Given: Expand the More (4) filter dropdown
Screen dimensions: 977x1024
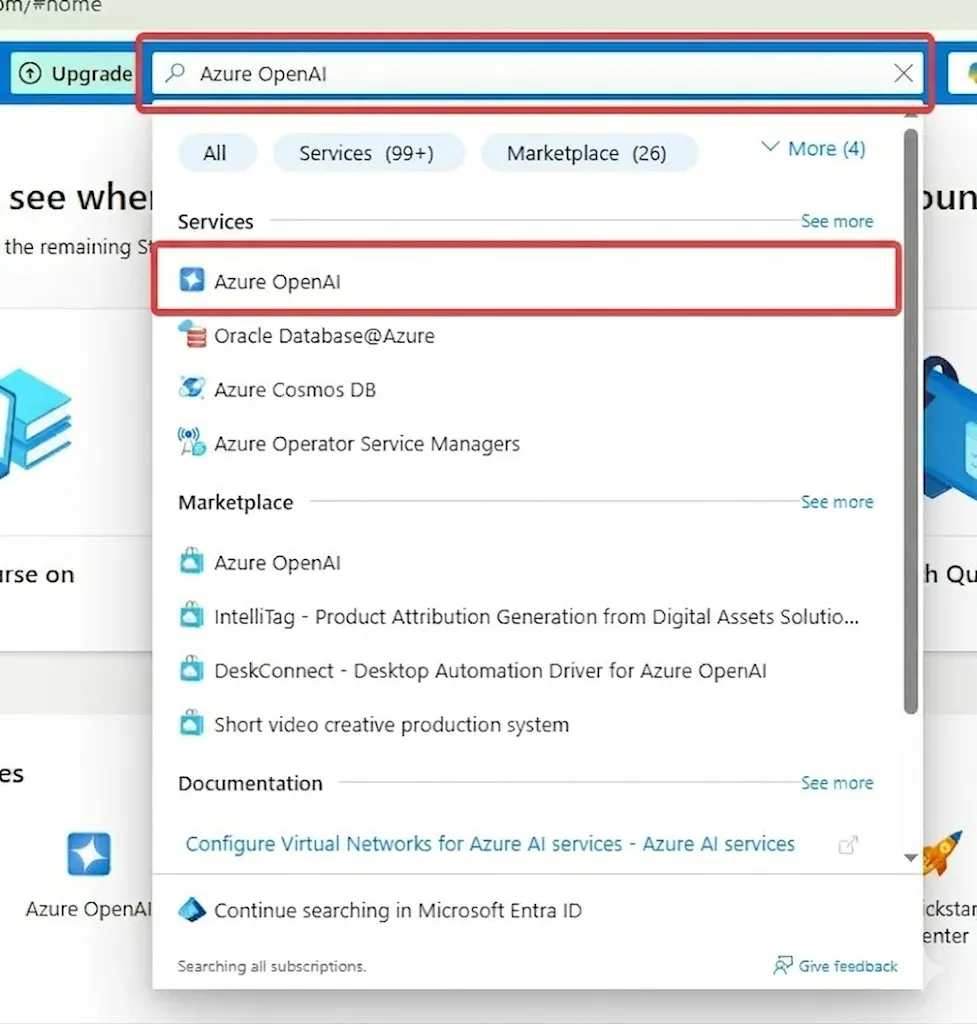Looking at the screenshot, I should [x=814, y=149].
